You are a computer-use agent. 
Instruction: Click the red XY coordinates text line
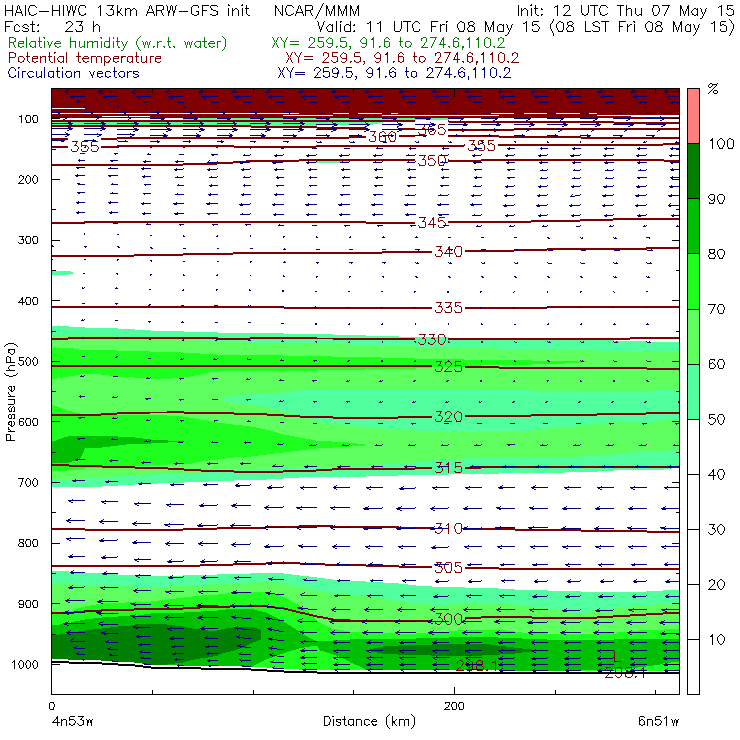[402, 58]
